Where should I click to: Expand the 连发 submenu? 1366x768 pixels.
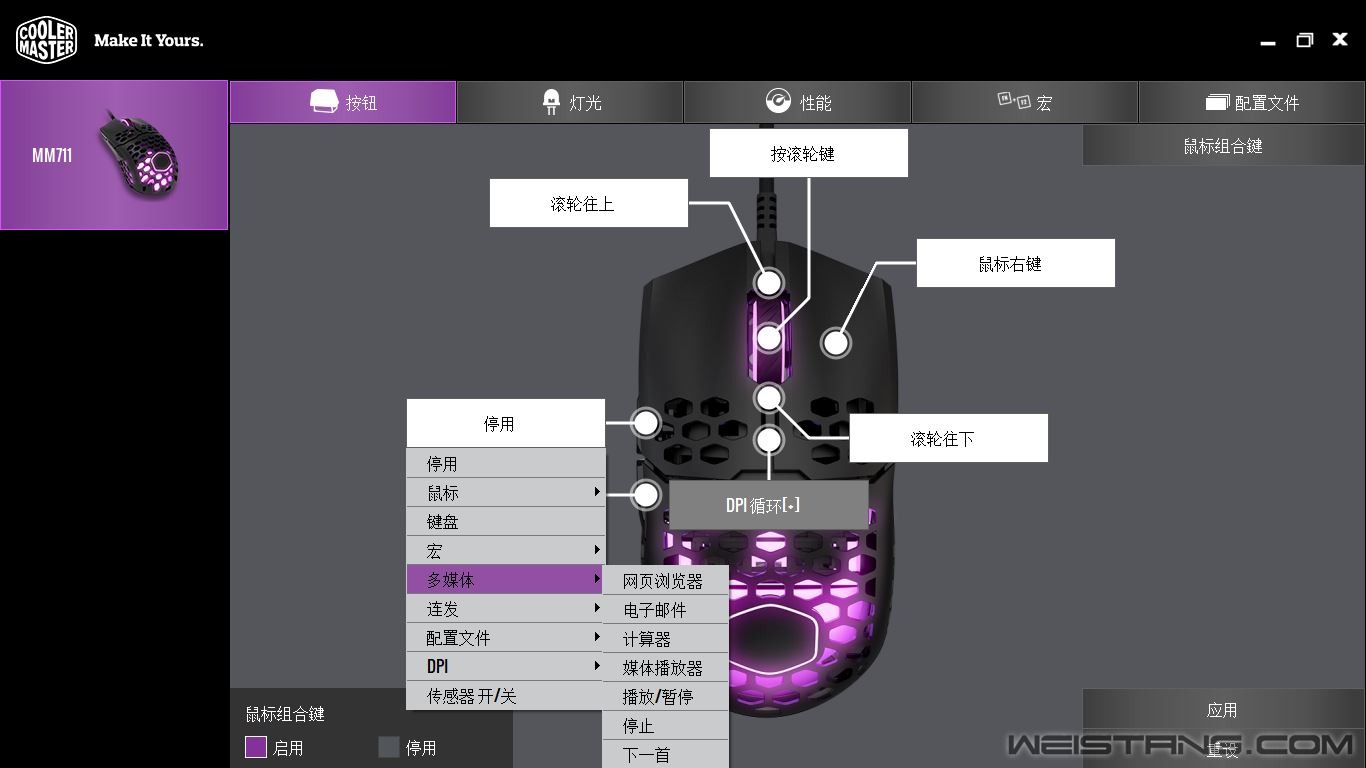click(x=506, y=608)
